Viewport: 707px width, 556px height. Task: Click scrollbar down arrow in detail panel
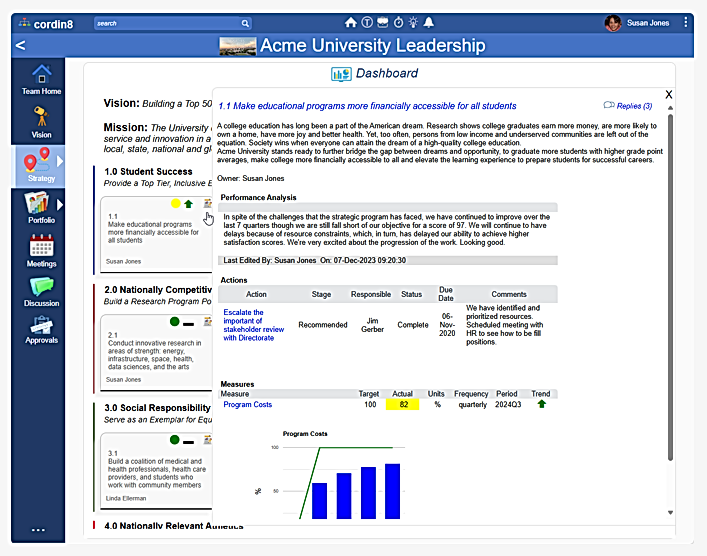670,513
